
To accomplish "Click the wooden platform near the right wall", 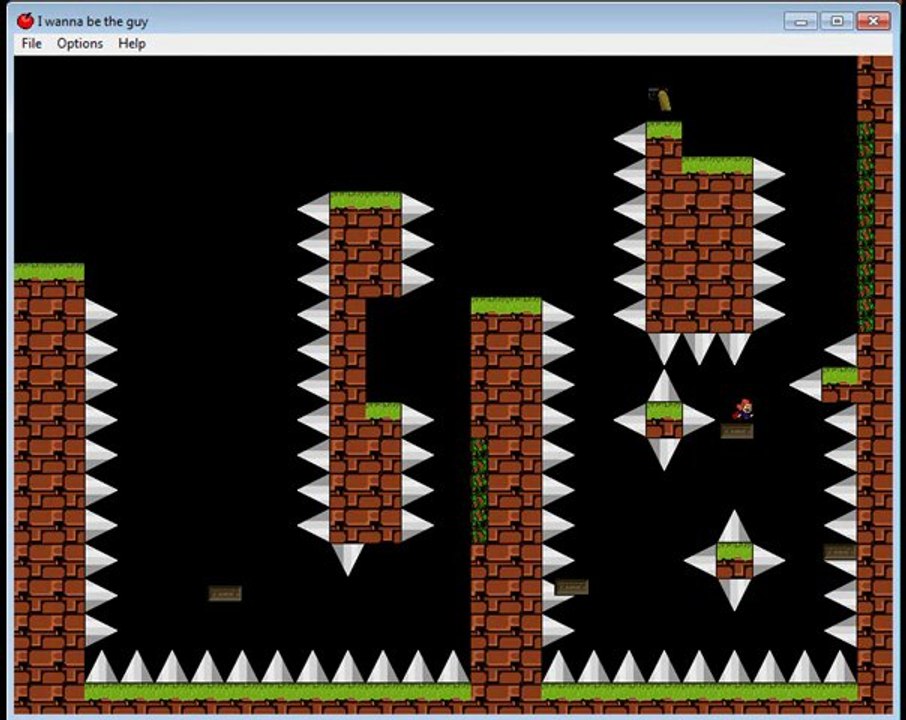I will click(840, 551).
